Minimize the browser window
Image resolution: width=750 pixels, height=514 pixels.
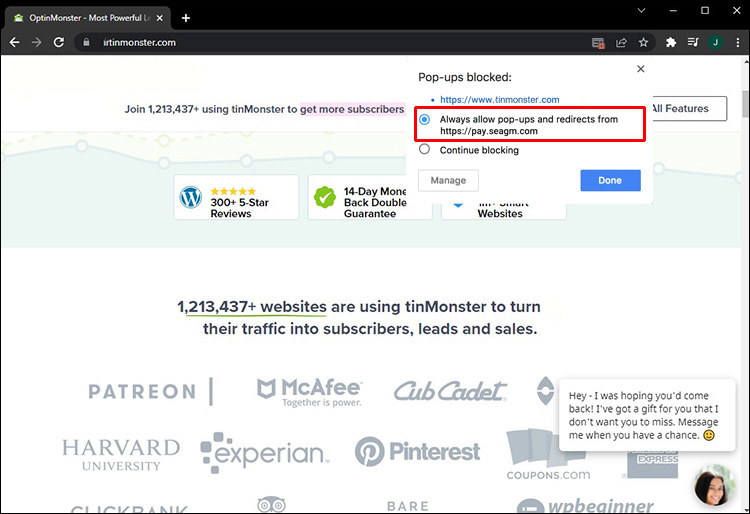pyautogui.click(x=673, y=11)
